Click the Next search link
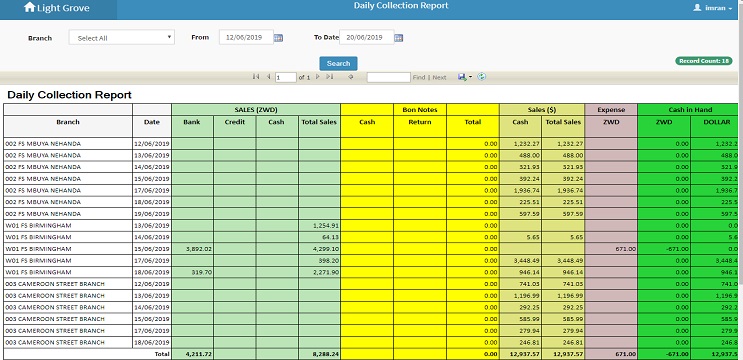Viewport: 743px width, 360px height. tap(439, 77)
